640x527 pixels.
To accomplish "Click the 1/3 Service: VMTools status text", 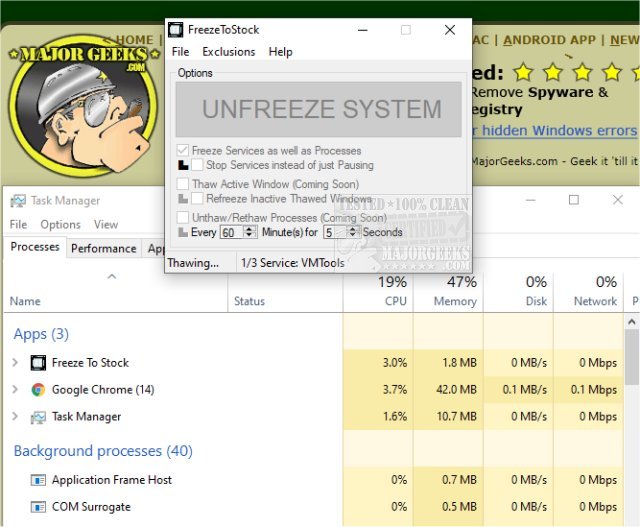I will 293,263.
